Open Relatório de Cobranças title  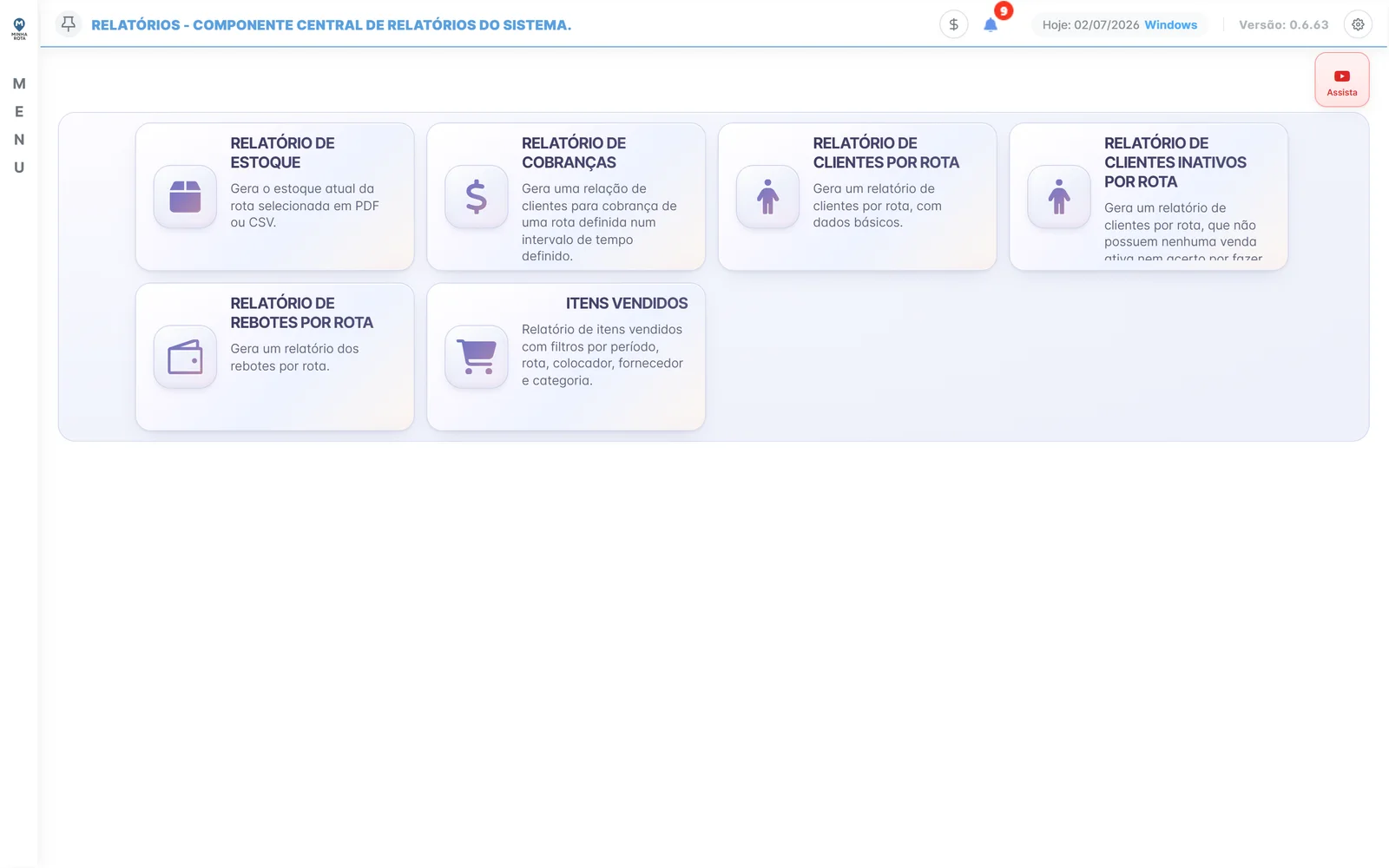point(574,153)
